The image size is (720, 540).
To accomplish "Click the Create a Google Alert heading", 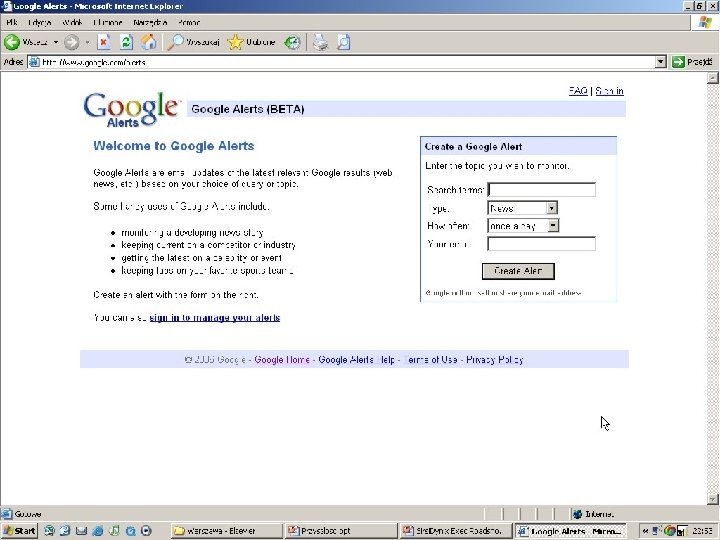I will point(473,147).
